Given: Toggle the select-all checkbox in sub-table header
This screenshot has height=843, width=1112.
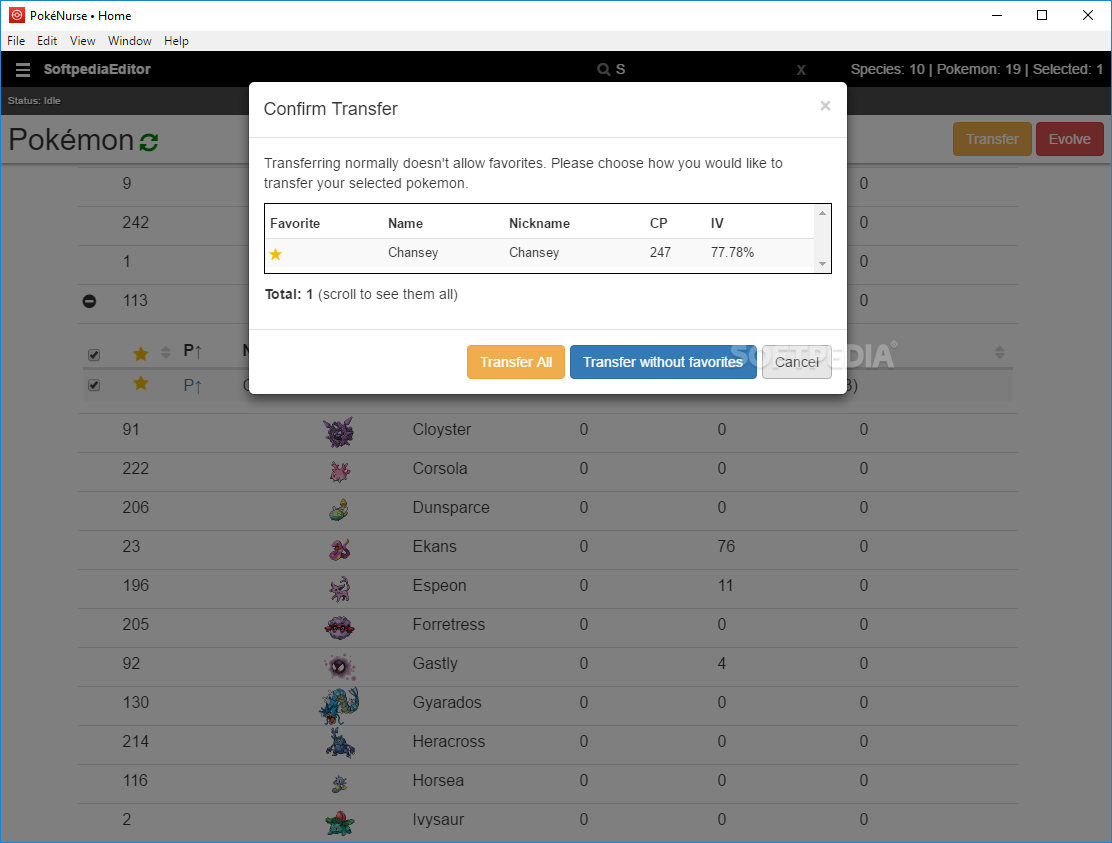Looking at the screenshot, I should point(94,354).
